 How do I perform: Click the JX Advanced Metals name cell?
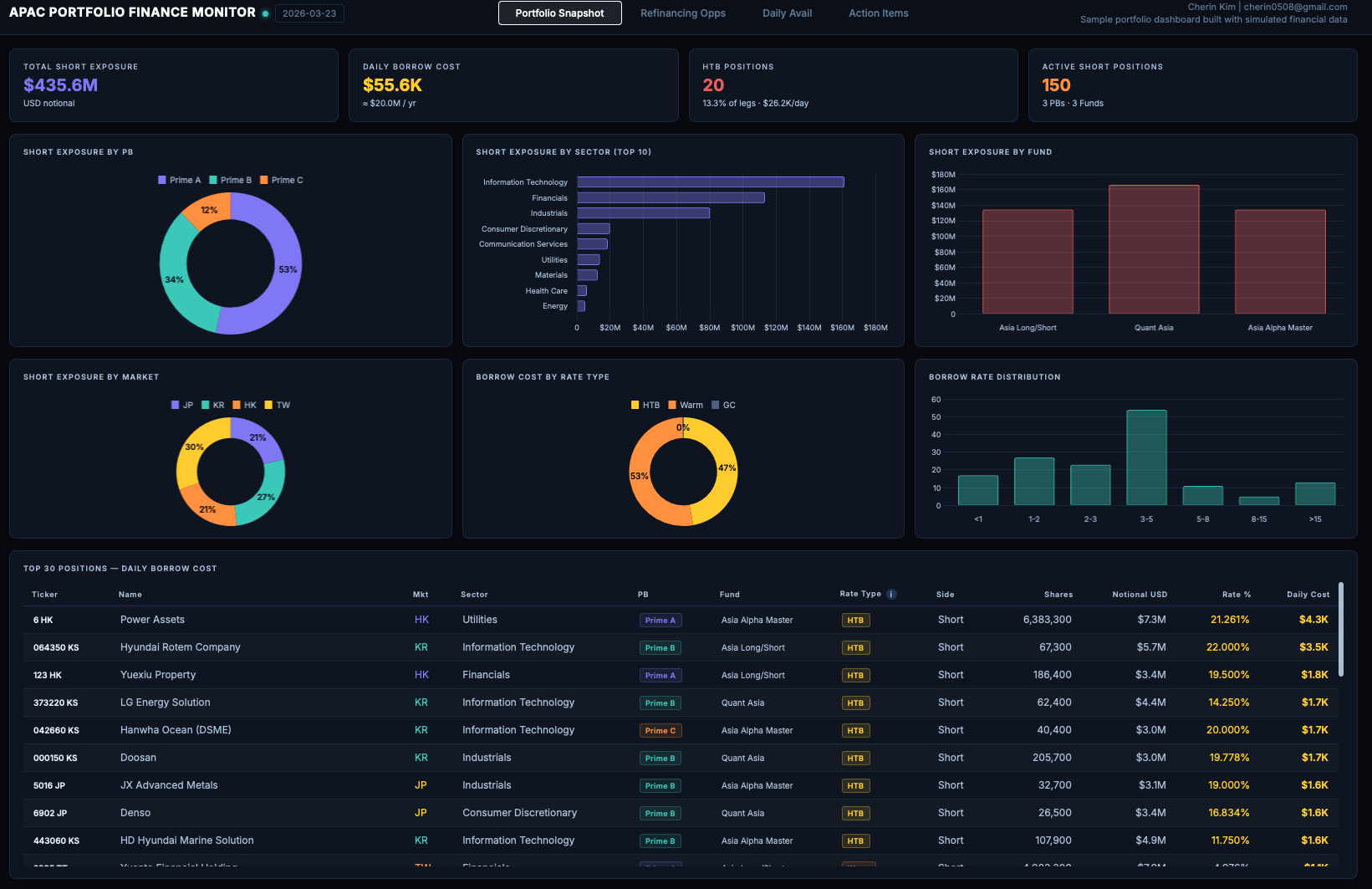(169, 785)
